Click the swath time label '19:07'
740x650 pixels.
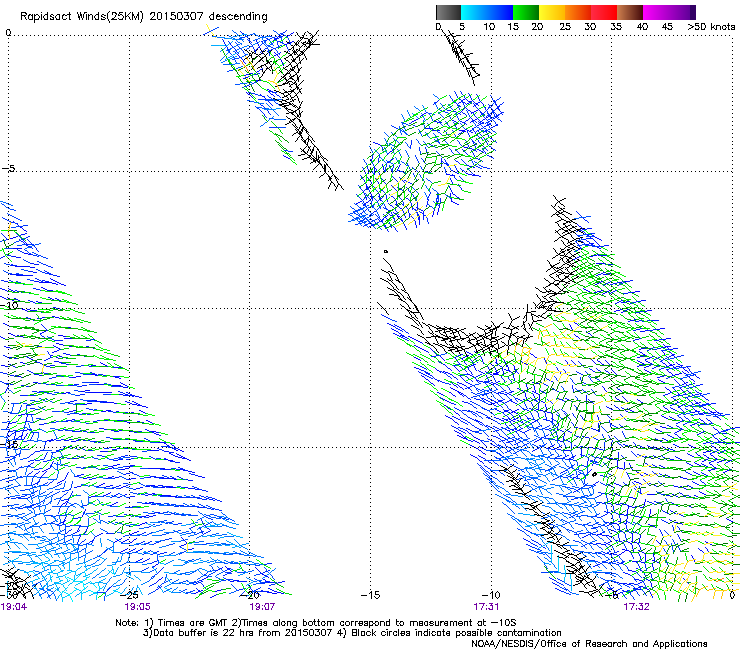pyautogui.click(x=262, y=607)
